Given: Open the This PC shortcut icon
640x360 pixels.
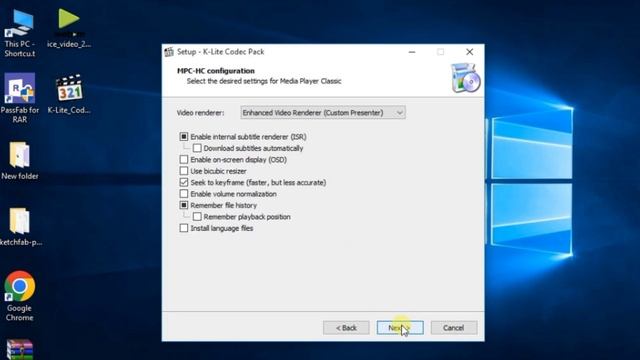Looking at the screenshot, I should click(x=19, y=24).
